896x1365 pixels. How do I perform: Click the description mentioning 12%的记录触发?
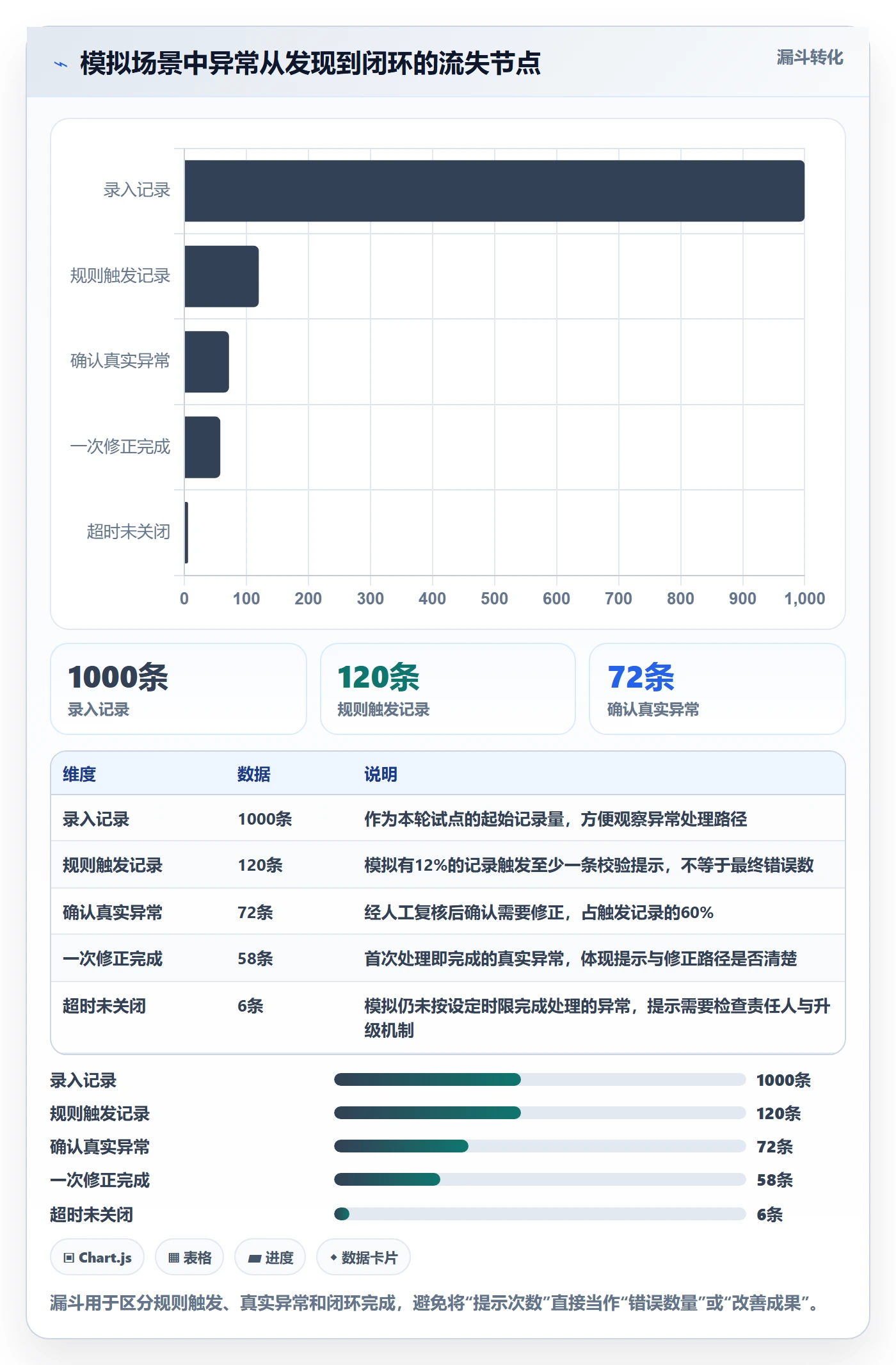point(589,865)
